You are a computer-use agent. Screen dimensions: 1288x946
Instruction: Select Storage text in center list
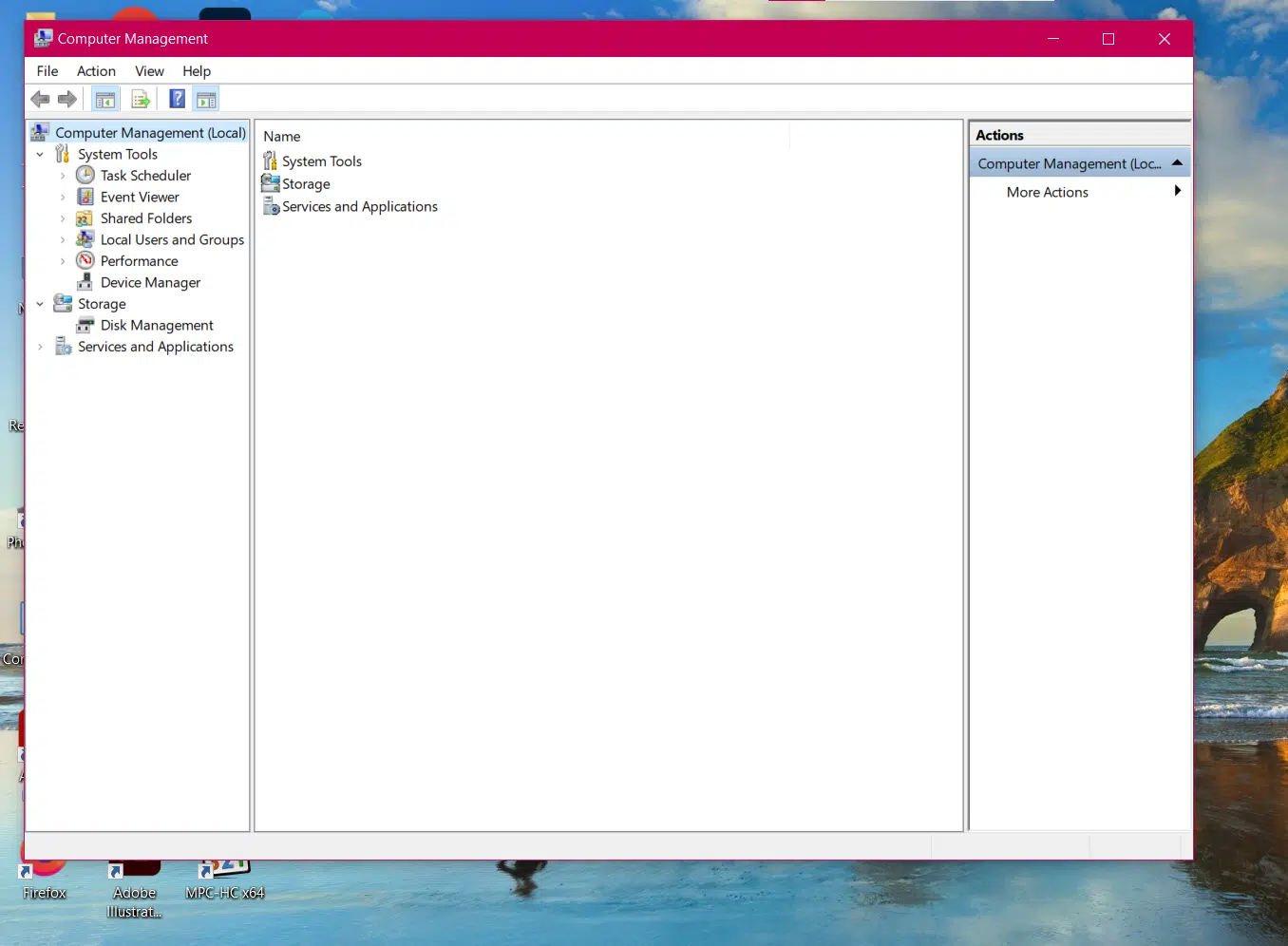306,184
